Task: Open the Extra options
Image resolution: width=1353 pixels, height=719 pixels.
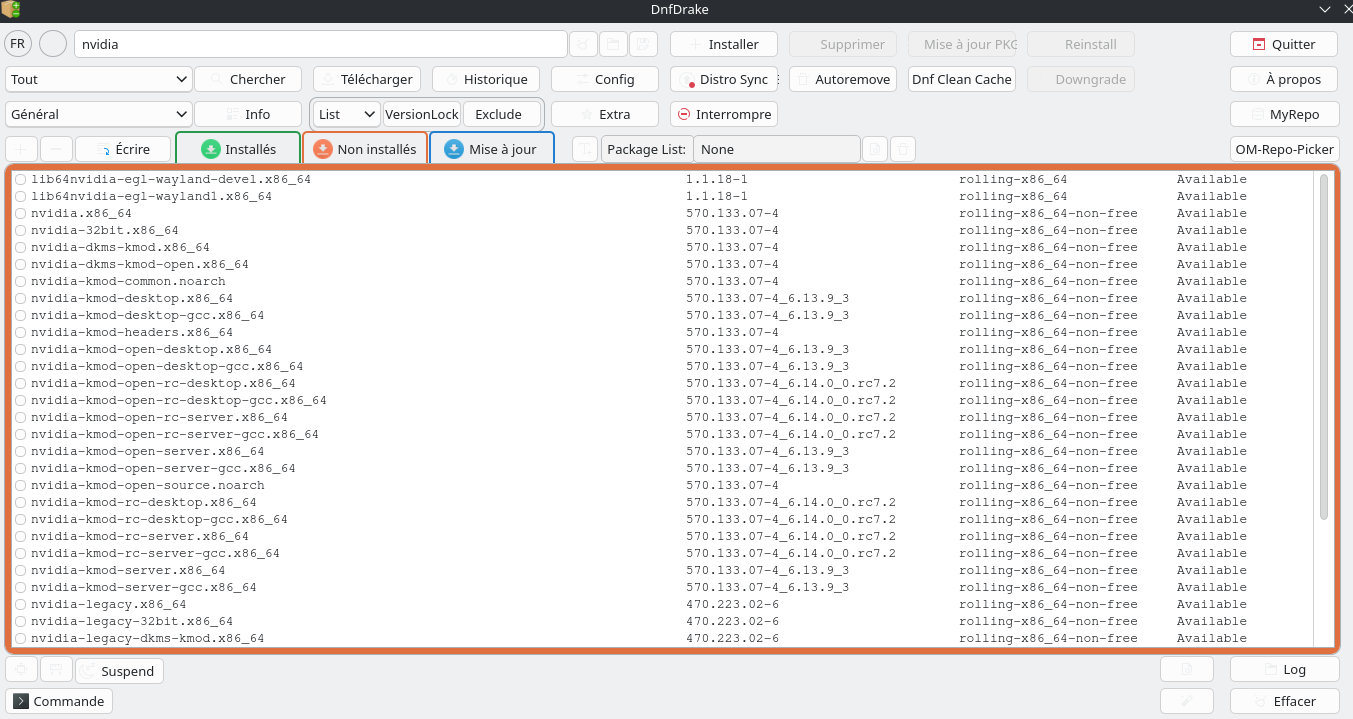Action: (605, 114)
